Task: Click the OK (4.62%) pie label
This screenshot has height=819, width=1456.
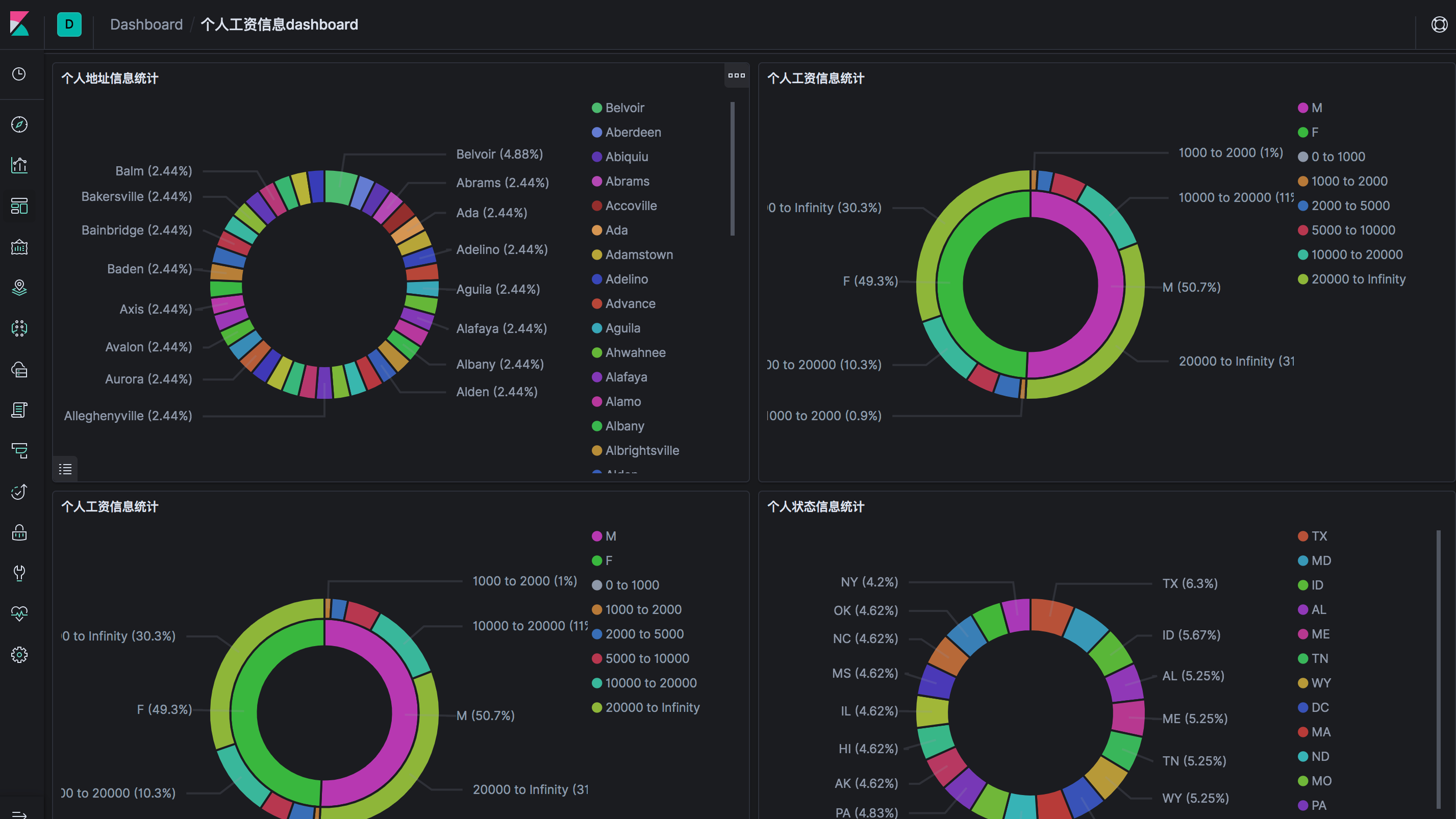Action: tap(866, 610)
